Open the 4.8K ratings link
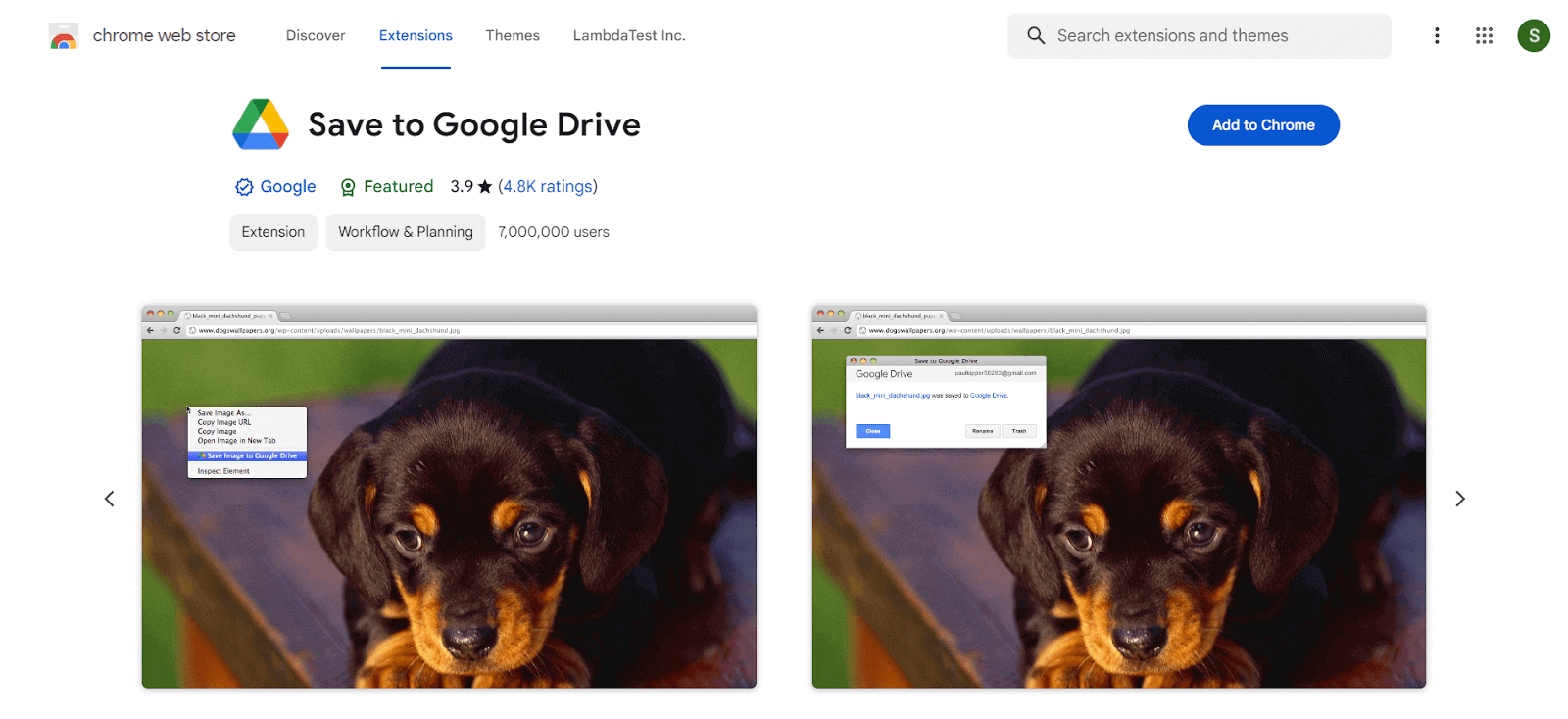The width and height of the screenshot is (1568, 719). click(x=548, y=186)
